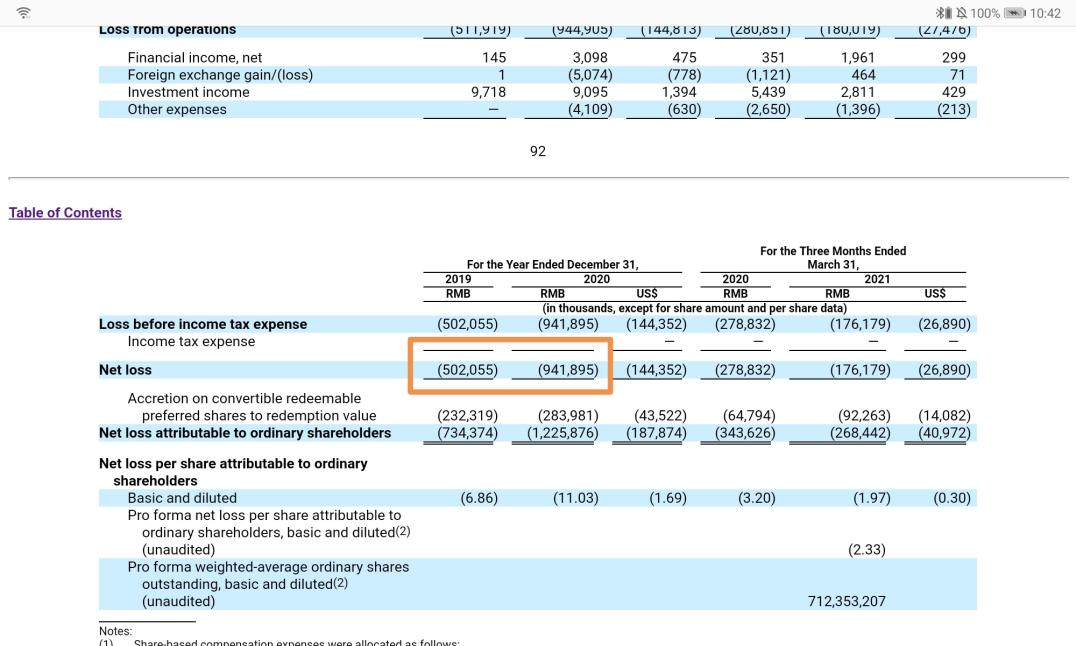Click 'For the Three Months Ended' header
Screen dimensions: 1076x646
click(x=833, y=251)
